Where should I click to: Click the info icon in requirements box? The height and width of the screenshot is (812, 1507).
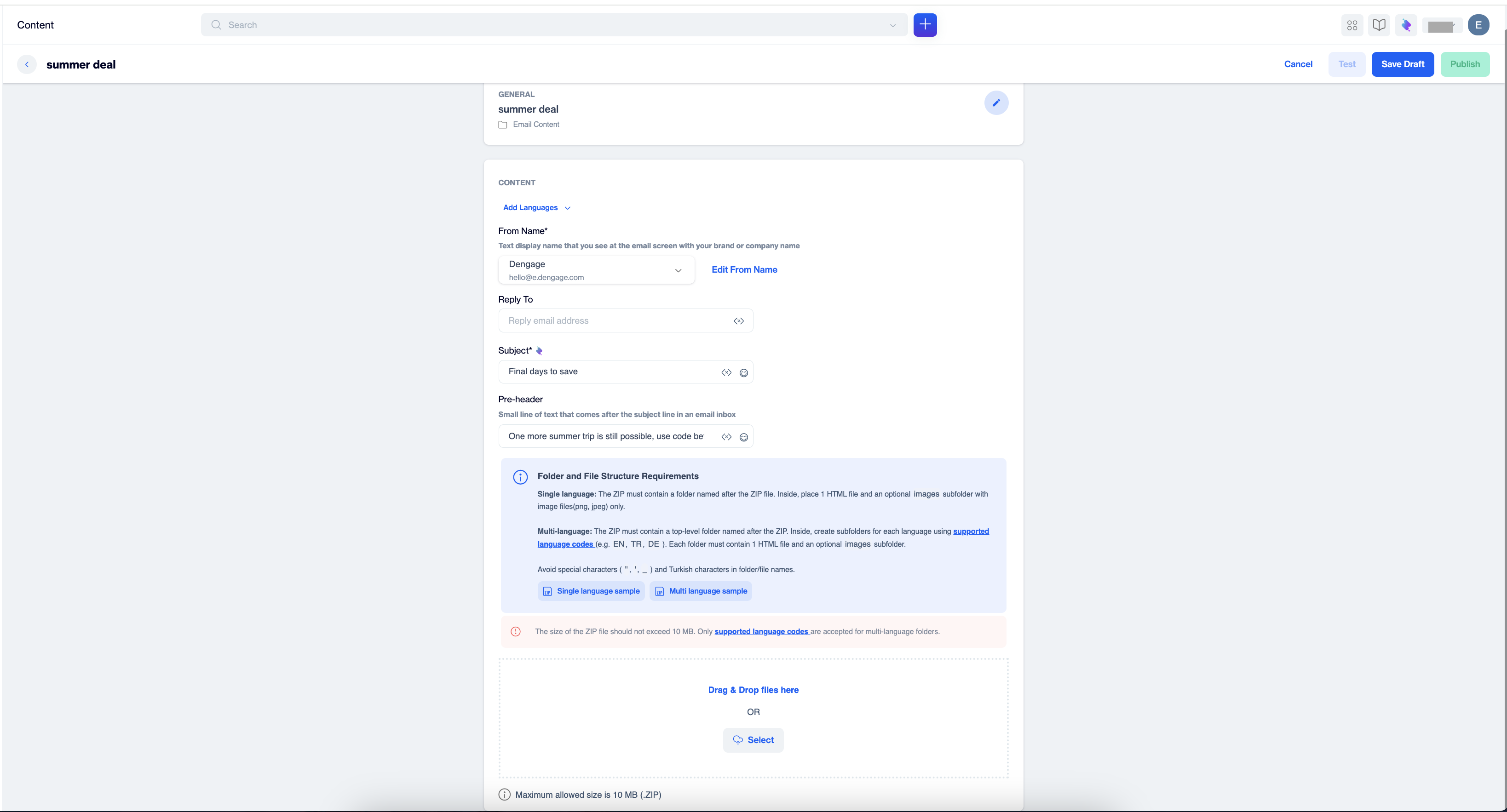point(520,476)
